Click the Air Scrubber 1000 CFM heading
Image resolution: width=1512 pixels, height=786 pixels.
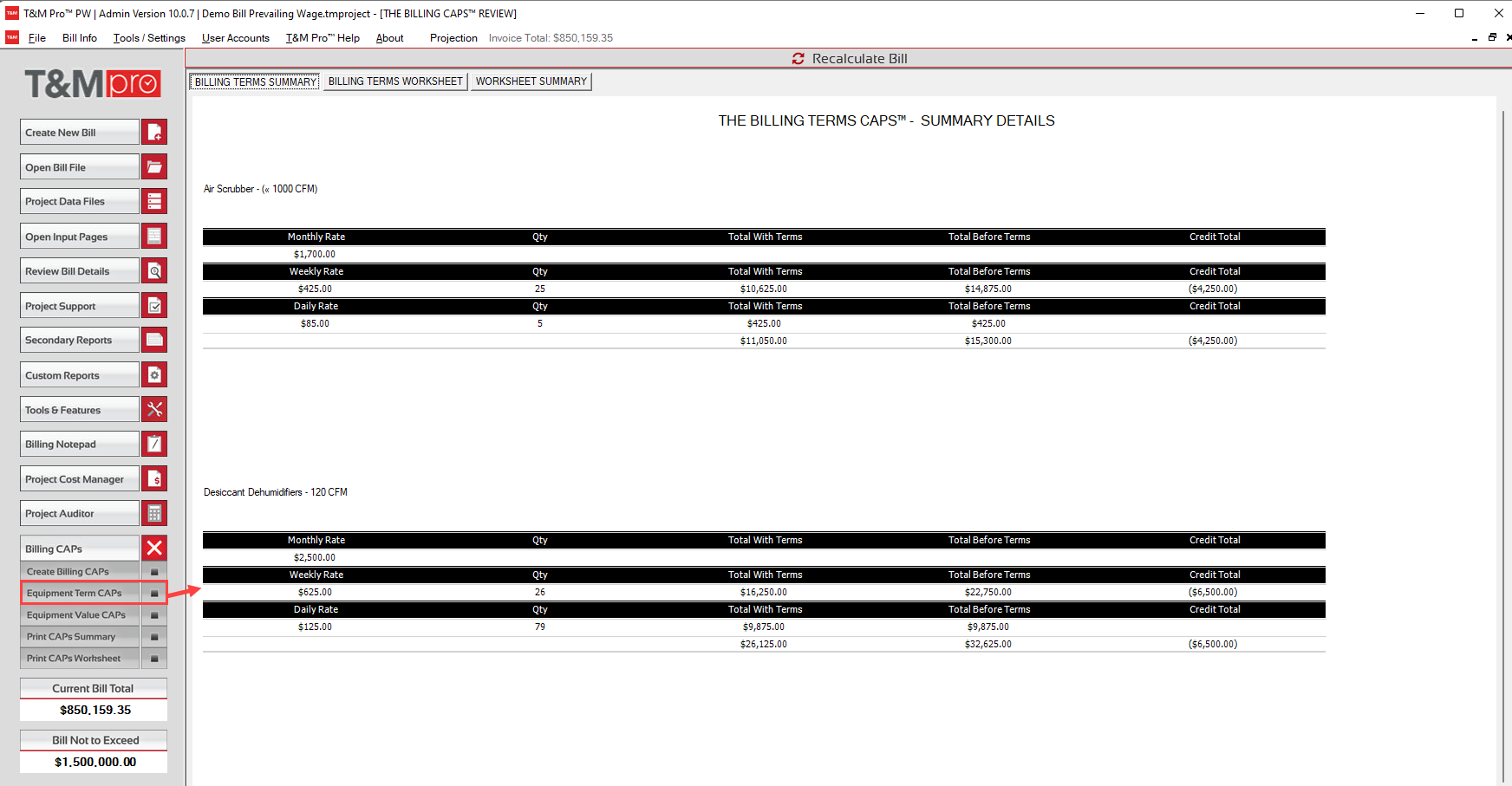coord(260,189)
